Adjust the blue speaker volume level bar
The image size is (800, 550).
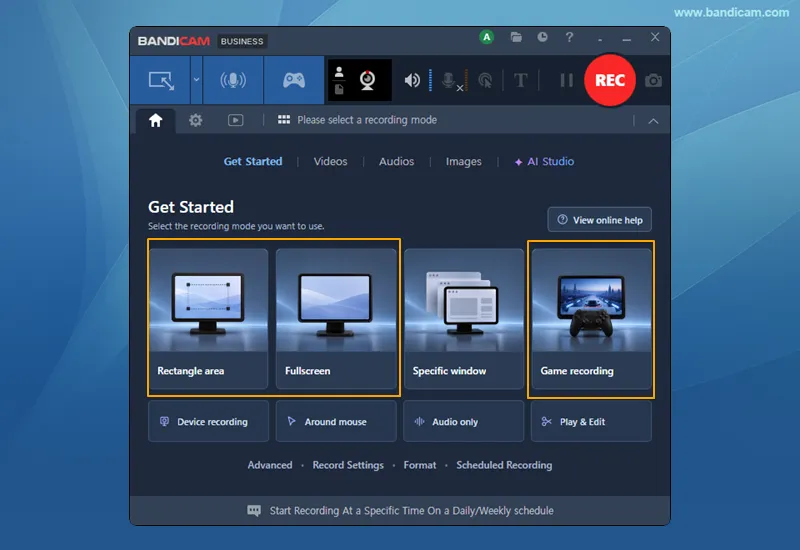point(430,80)
